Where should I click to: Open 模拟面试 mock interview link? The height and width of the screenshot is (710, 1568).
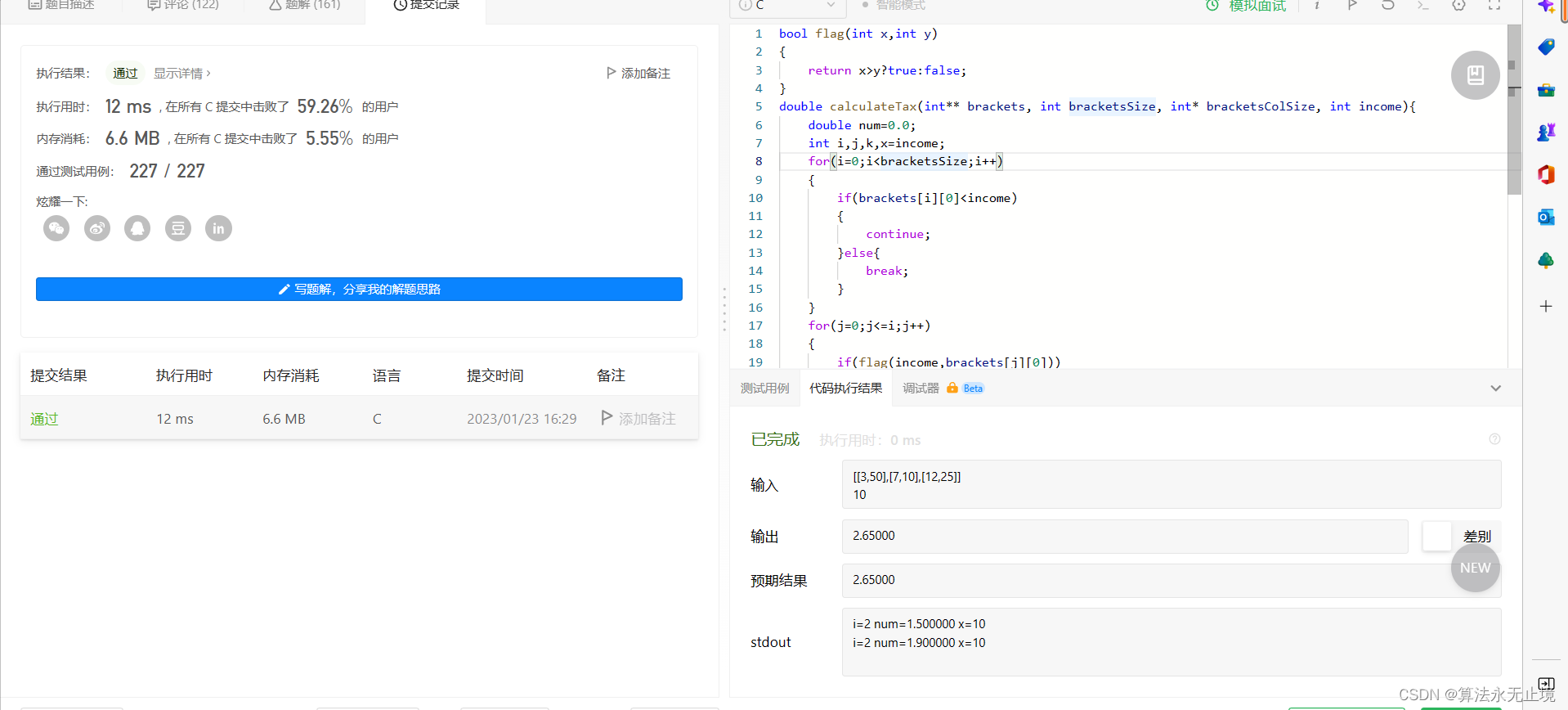point(1246,6)
